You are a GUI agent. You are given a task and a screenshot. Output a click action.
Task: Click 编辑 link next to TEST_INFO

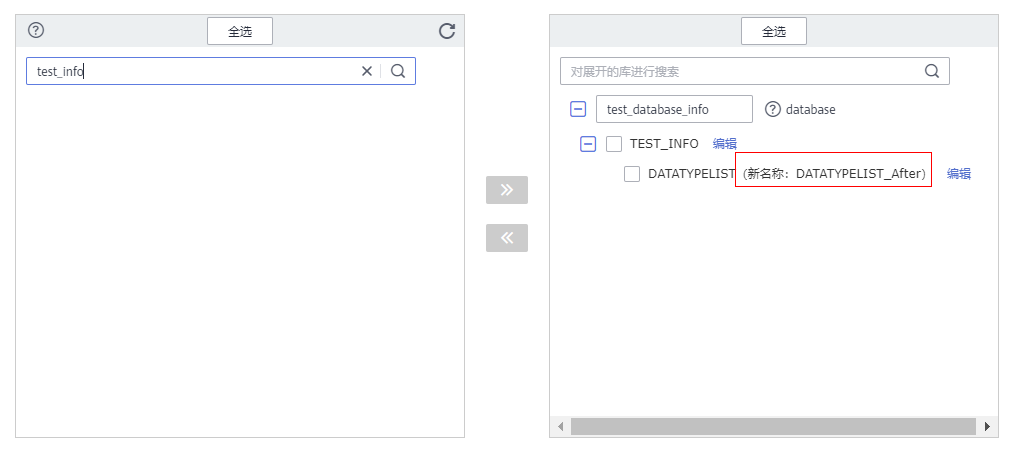point(725,144)
